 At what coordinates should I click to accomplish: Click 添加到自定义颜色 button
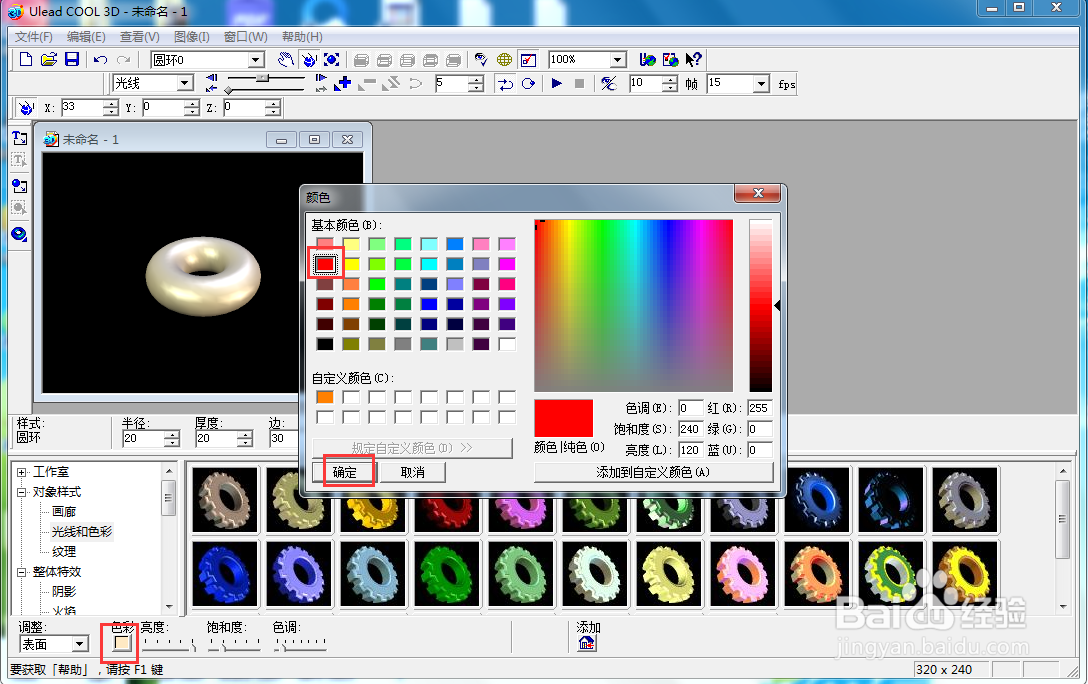[x=653, y=472]
